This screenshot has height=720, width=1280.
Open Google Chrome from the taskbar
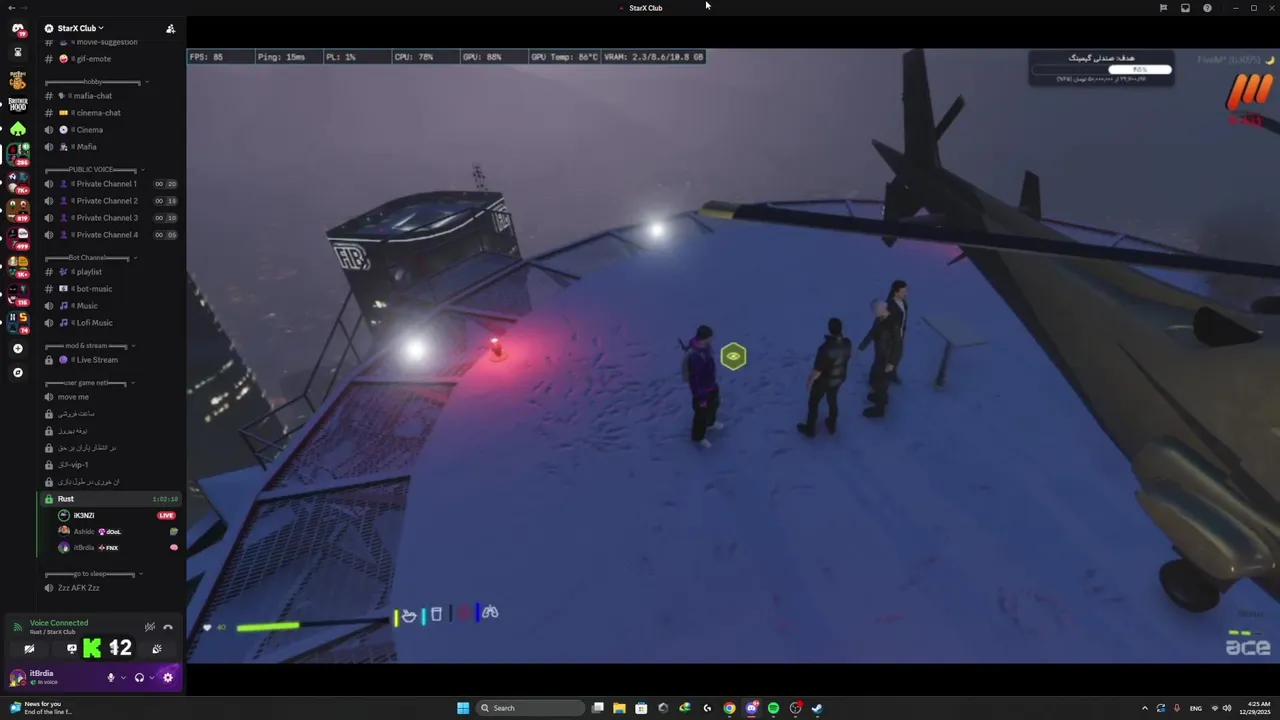729,708
